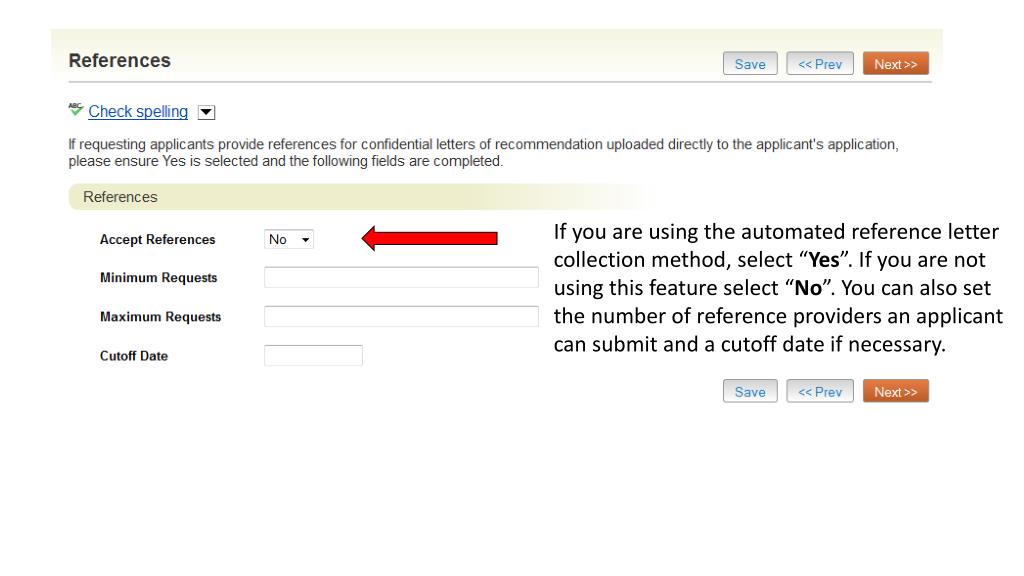The width and height of the screenshot is (1024, 576).
Task: Click the Cutoff Date label
Action: 134,356
